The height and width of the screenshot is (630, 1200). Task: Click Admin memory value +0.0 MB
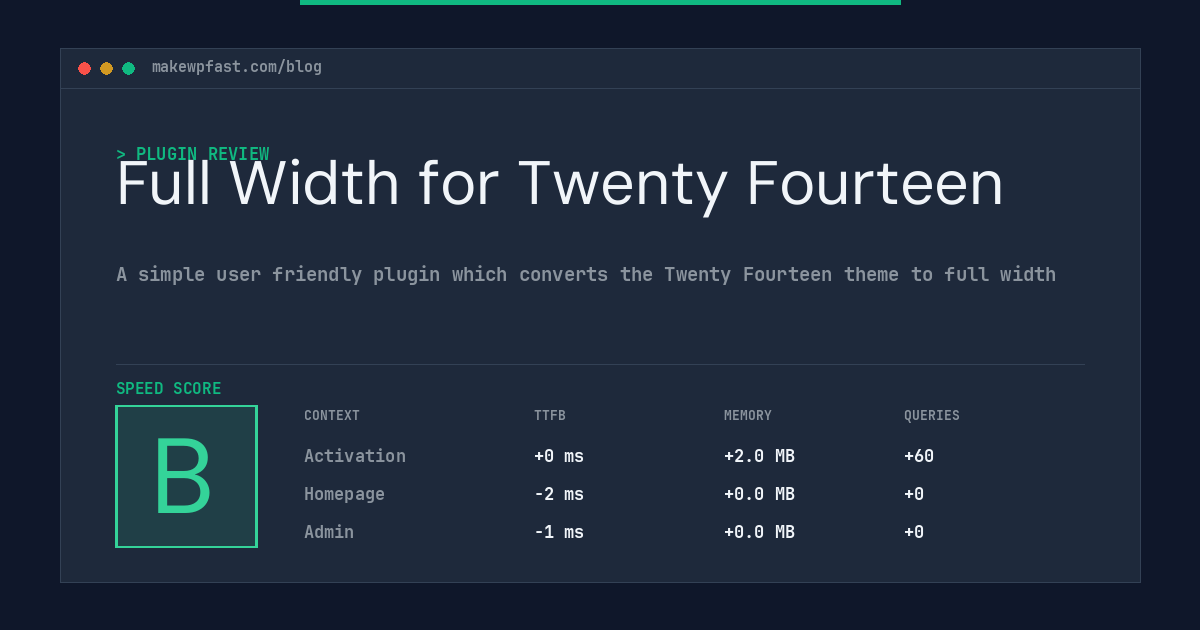click(x=759, y=532)
